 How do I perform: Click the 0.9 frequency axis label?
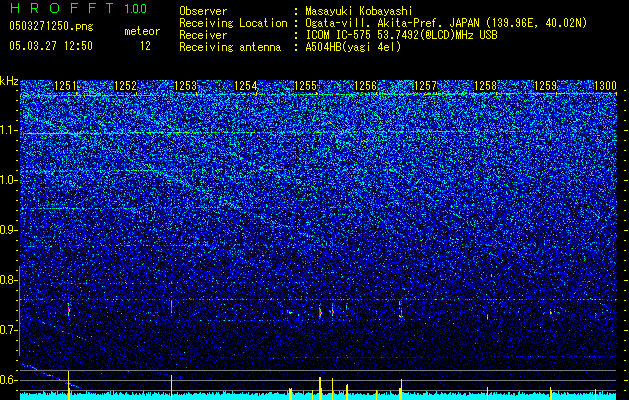[9, 230]
